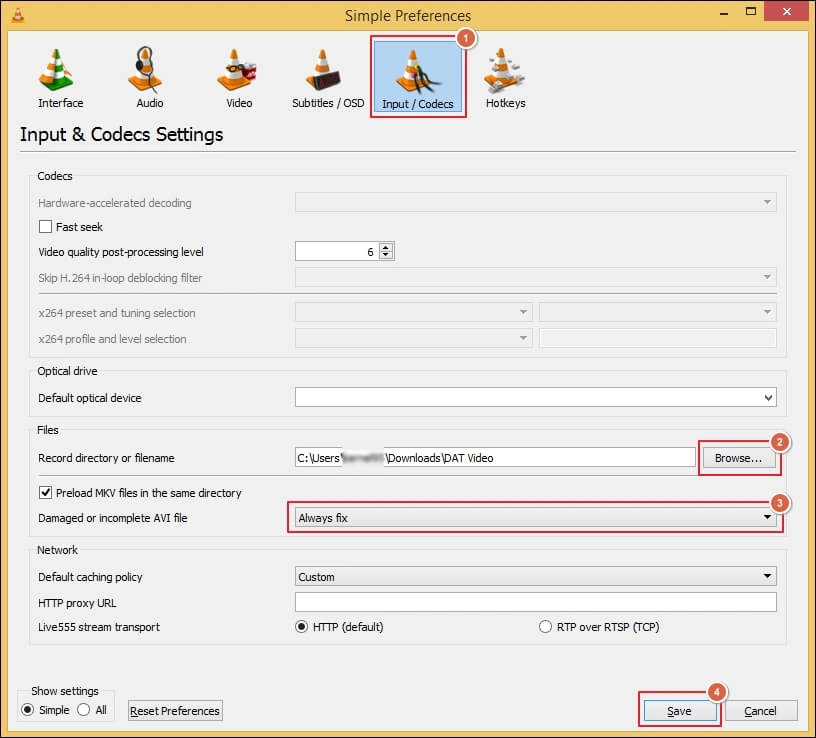
Task: Select the Input / Codecs preferences icon
Action: coord(418,77)
